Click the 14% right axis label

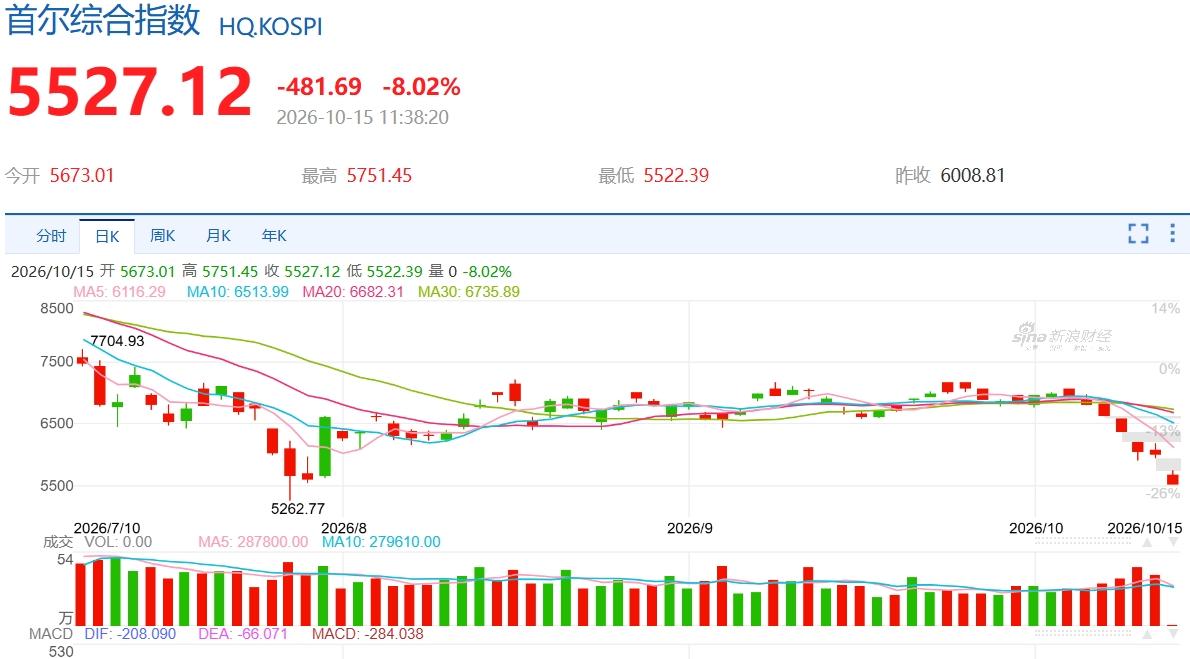(1166, 309)
